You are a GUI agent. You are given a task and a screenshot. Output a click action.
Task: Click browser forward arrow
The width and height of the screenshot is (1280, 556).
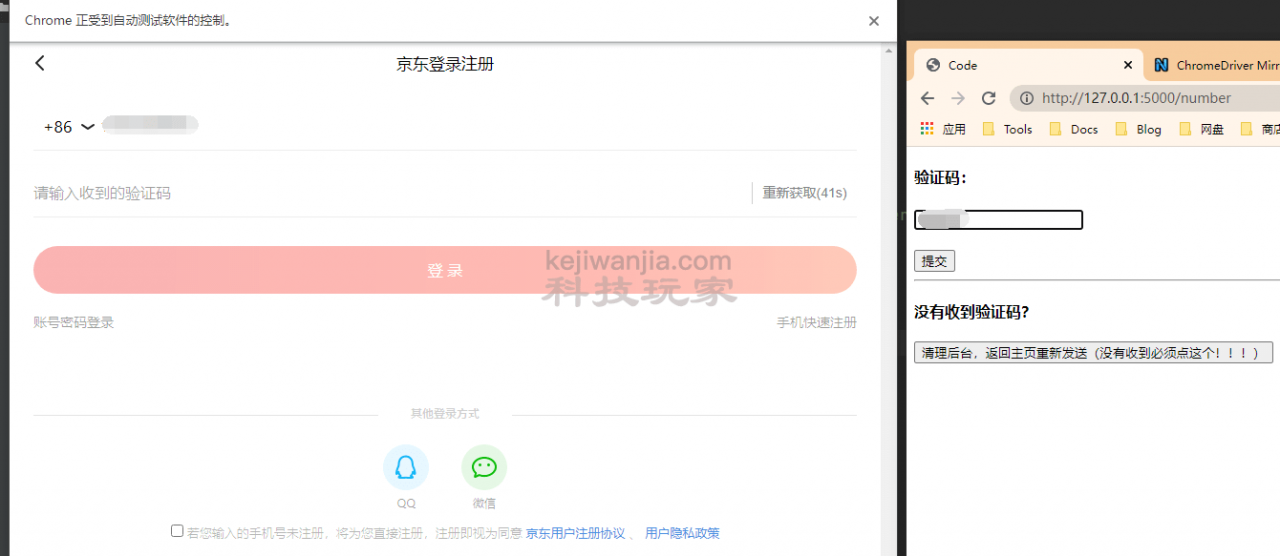958,98
